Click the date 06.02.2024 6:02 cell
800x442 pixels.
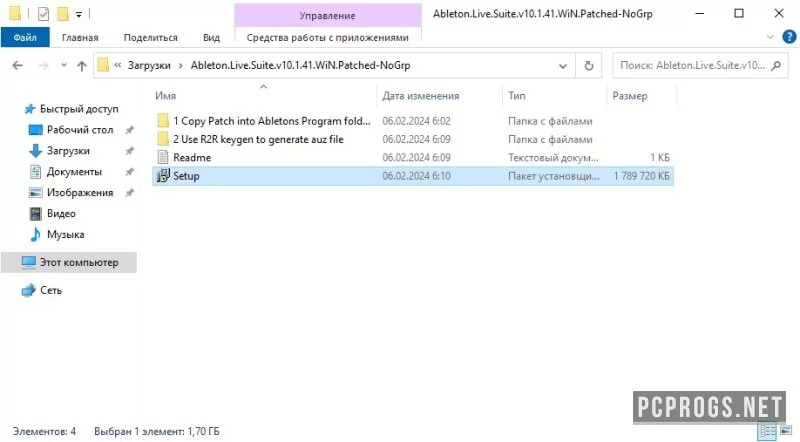coord(416,121)
